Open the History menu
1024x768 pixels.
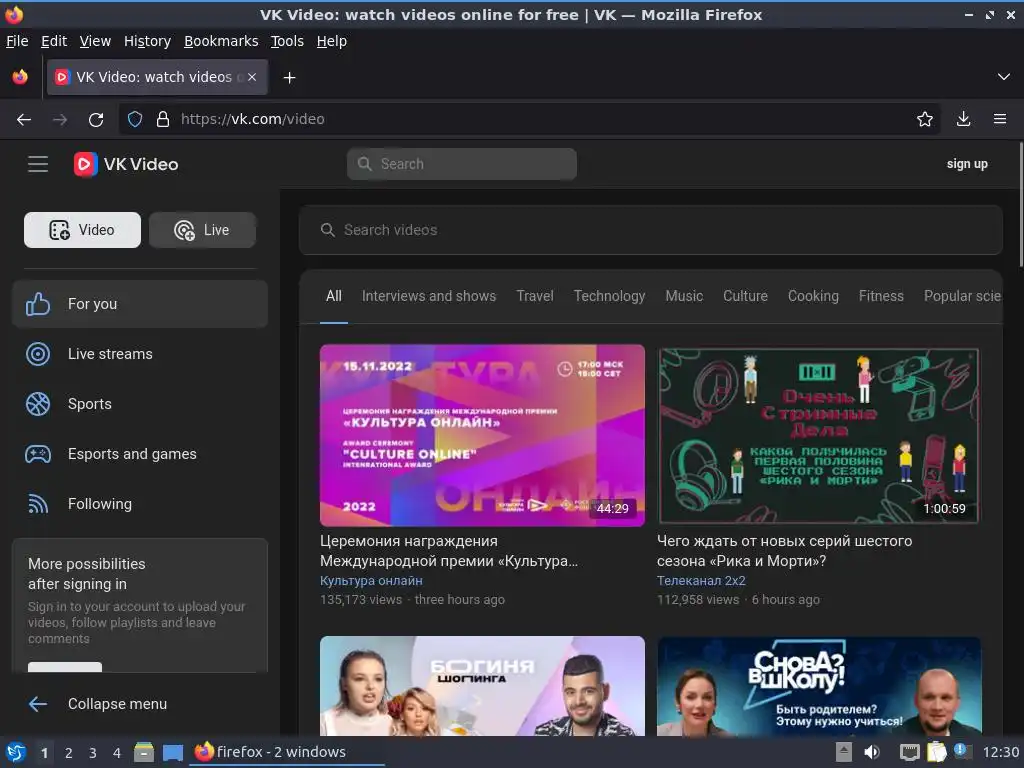(x=148, y=41)
